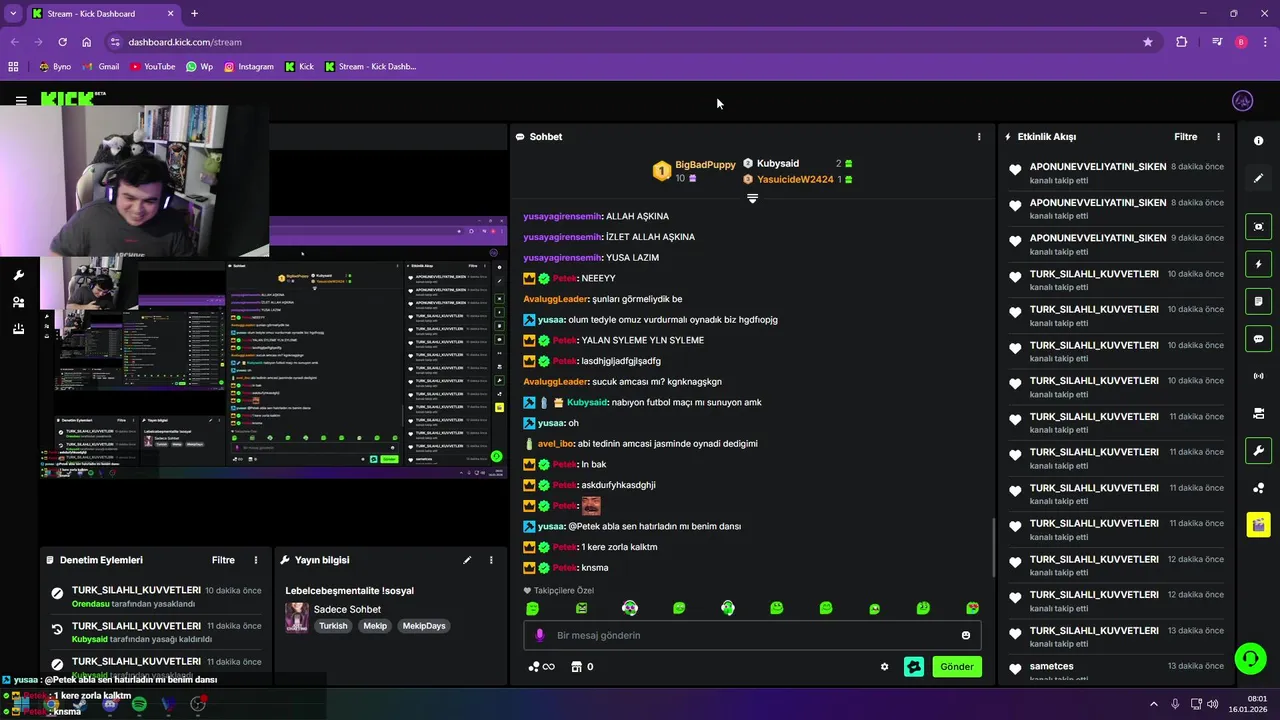Toggle the lightning activity feed widget icon
The width and height of the screenshot is (1280, 720).
coord(1258,264)
